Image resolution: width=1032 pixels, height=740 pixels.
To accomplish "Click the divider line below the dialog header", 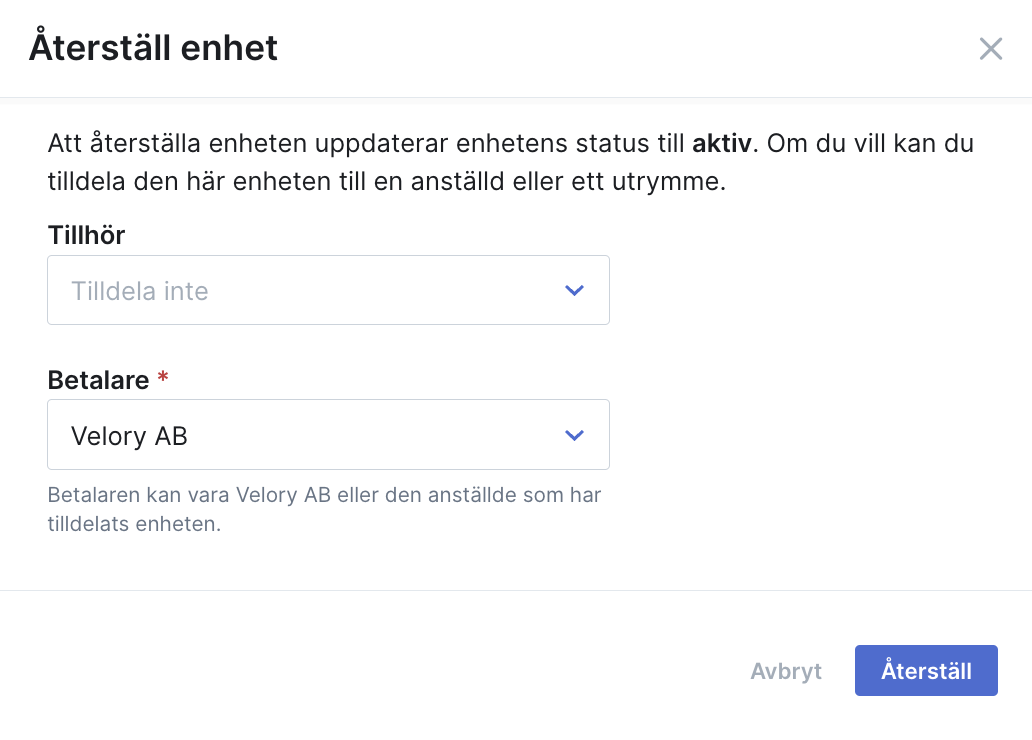I will [516, 97].
